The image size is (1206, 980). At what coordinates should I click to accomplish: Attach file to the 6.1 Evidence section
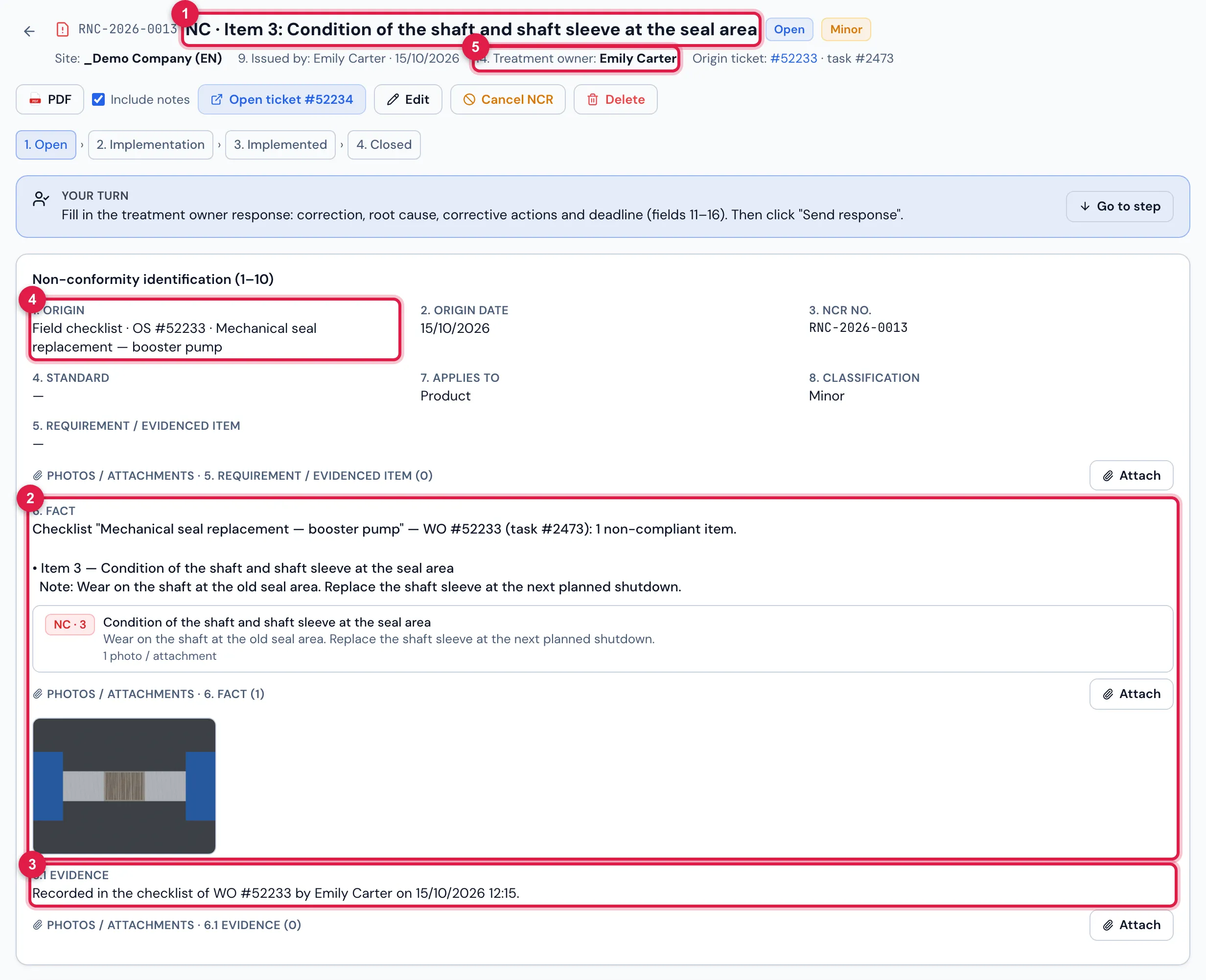tap(1131, 925)
